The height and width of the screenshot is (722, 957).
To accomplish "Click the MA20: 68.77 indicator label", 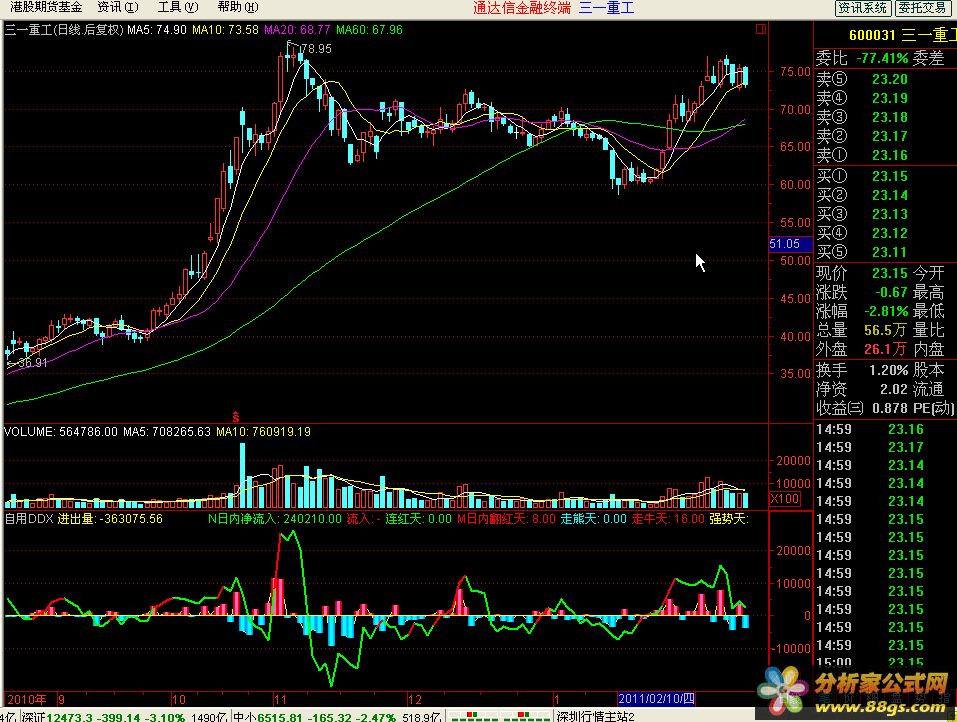I will tap(297, 30).
